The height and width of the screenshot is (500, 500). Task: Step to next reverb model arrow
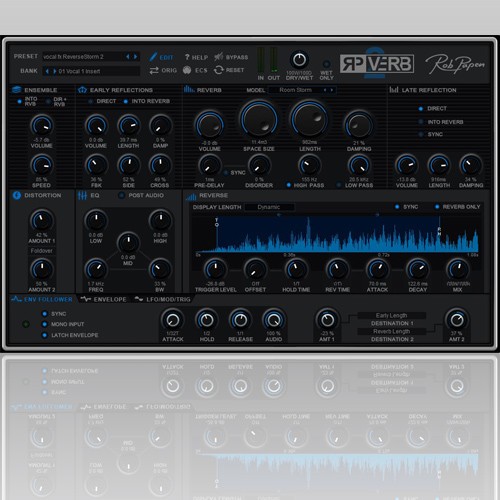pos(332,90)
